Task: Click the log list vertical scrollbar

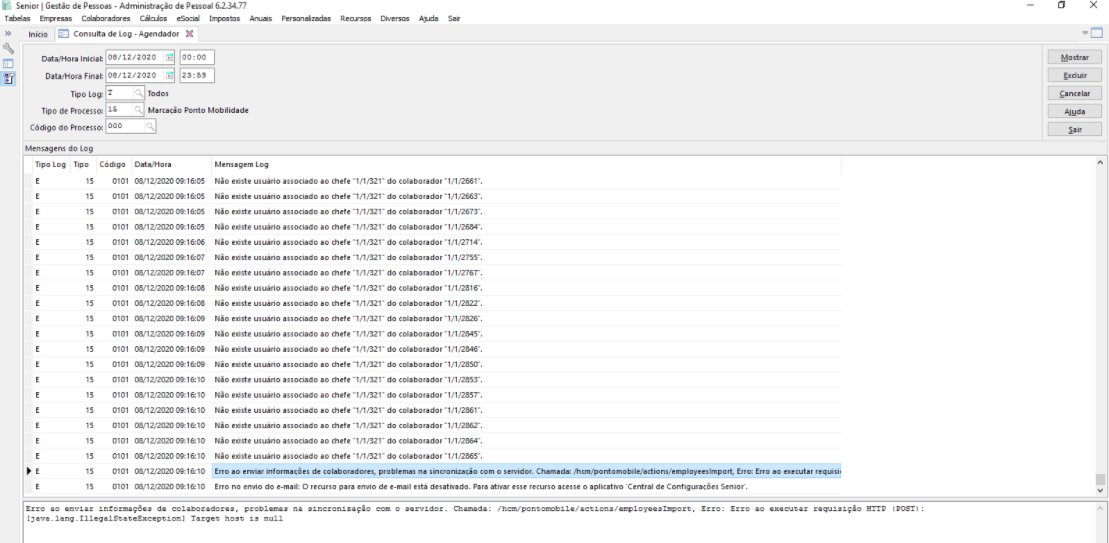Action: click(1102, 320)
